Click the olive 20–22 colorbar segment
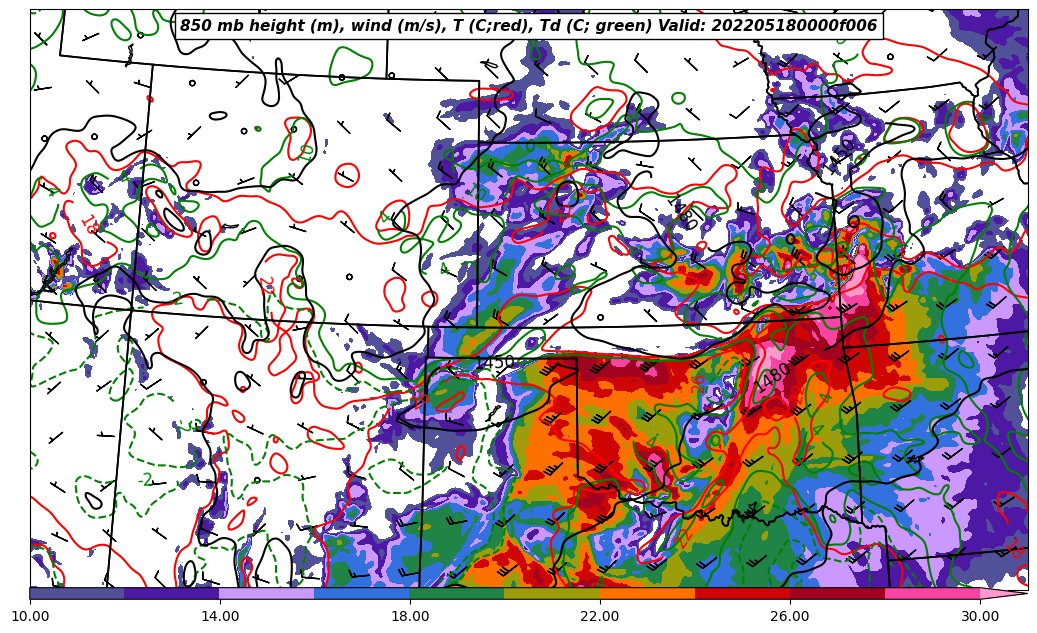Viewport: 1037px width, 633px height. click(552, 593)
